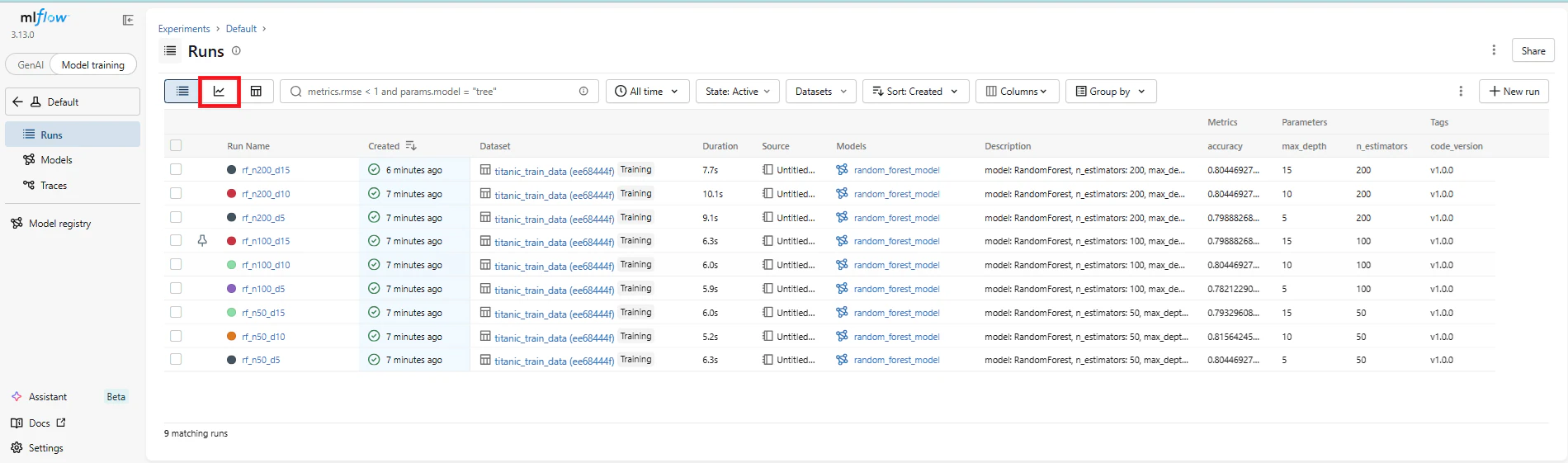The width and height of the screenshot is (1568, 463).
Task: Click the Docs book icon
Action: pyautogui.click(x=17, y=423)
